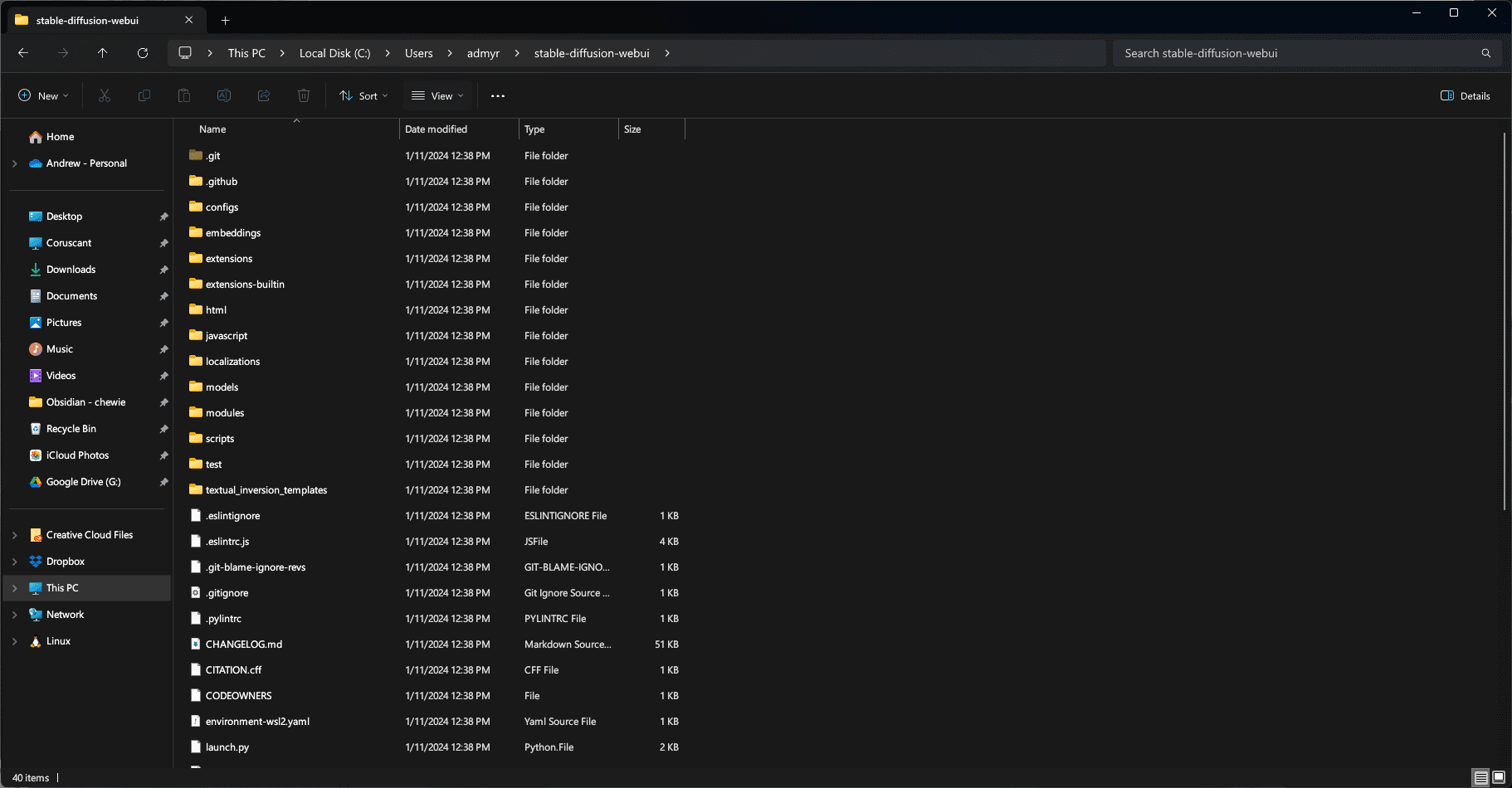This screenshot has width=1512, height=788.
Task: Click the Copy toolbar icon
Action: (144, 96)
